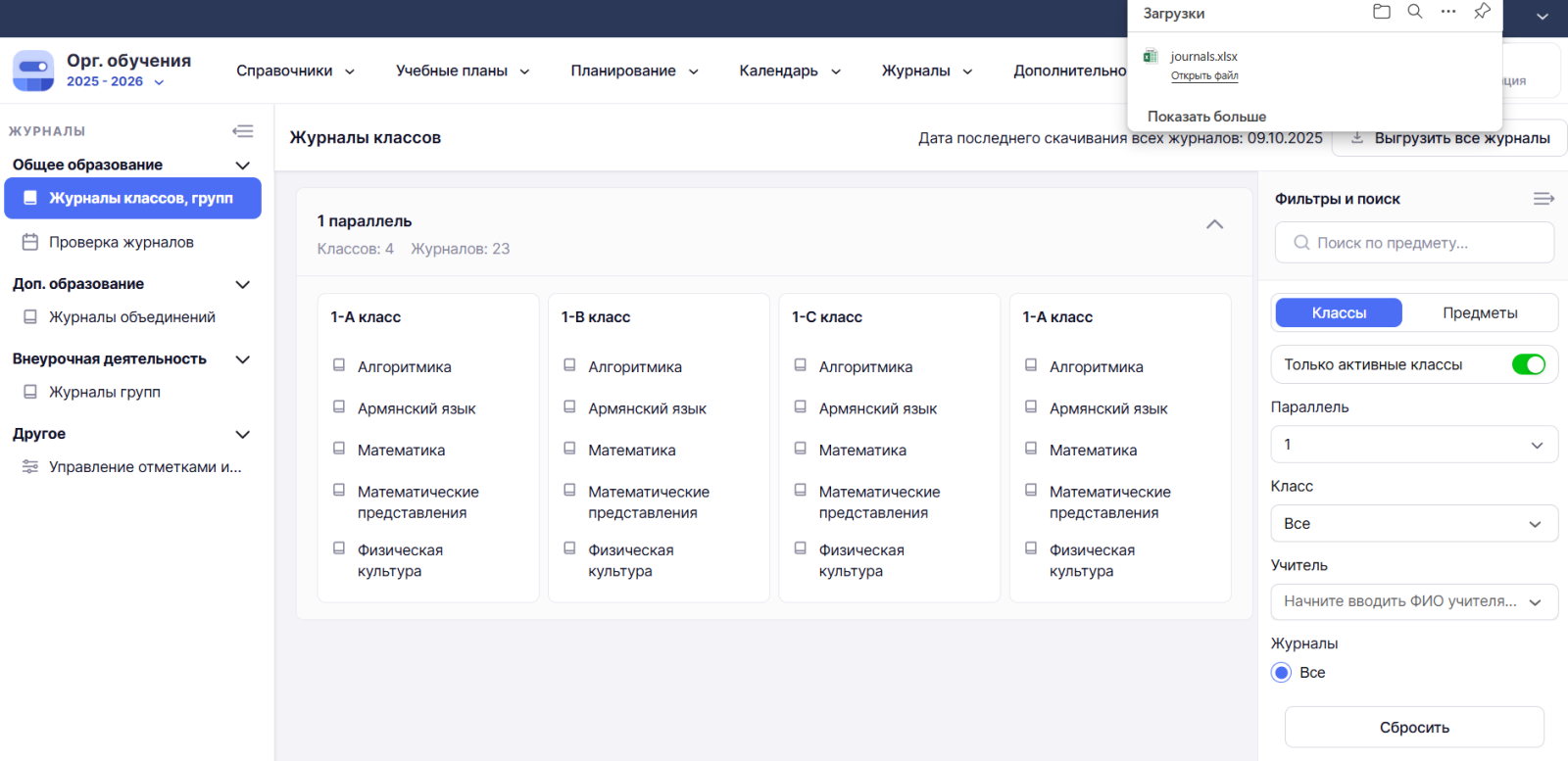Click Открыть файл link for journals.xlsx
Image resolution: width=1568 pixels, height=761 pixels.
tap(1204, 76)
